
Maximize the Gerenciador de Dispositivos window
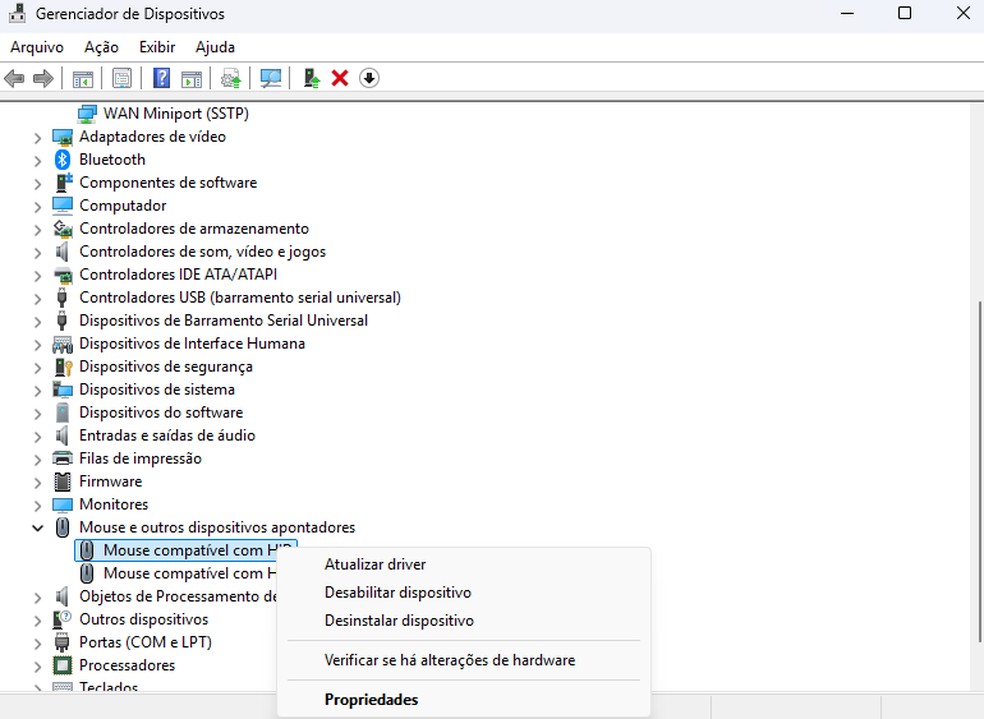coord(904,13)
